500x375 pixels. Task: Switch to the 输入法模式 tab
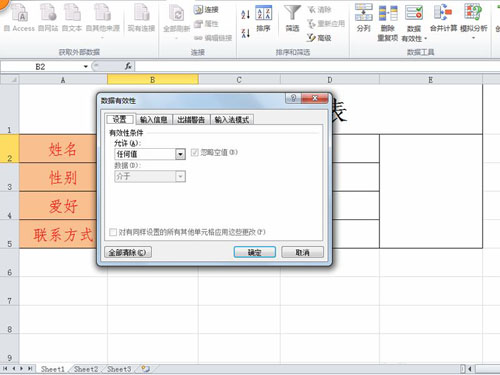click(x=232, y=120)
